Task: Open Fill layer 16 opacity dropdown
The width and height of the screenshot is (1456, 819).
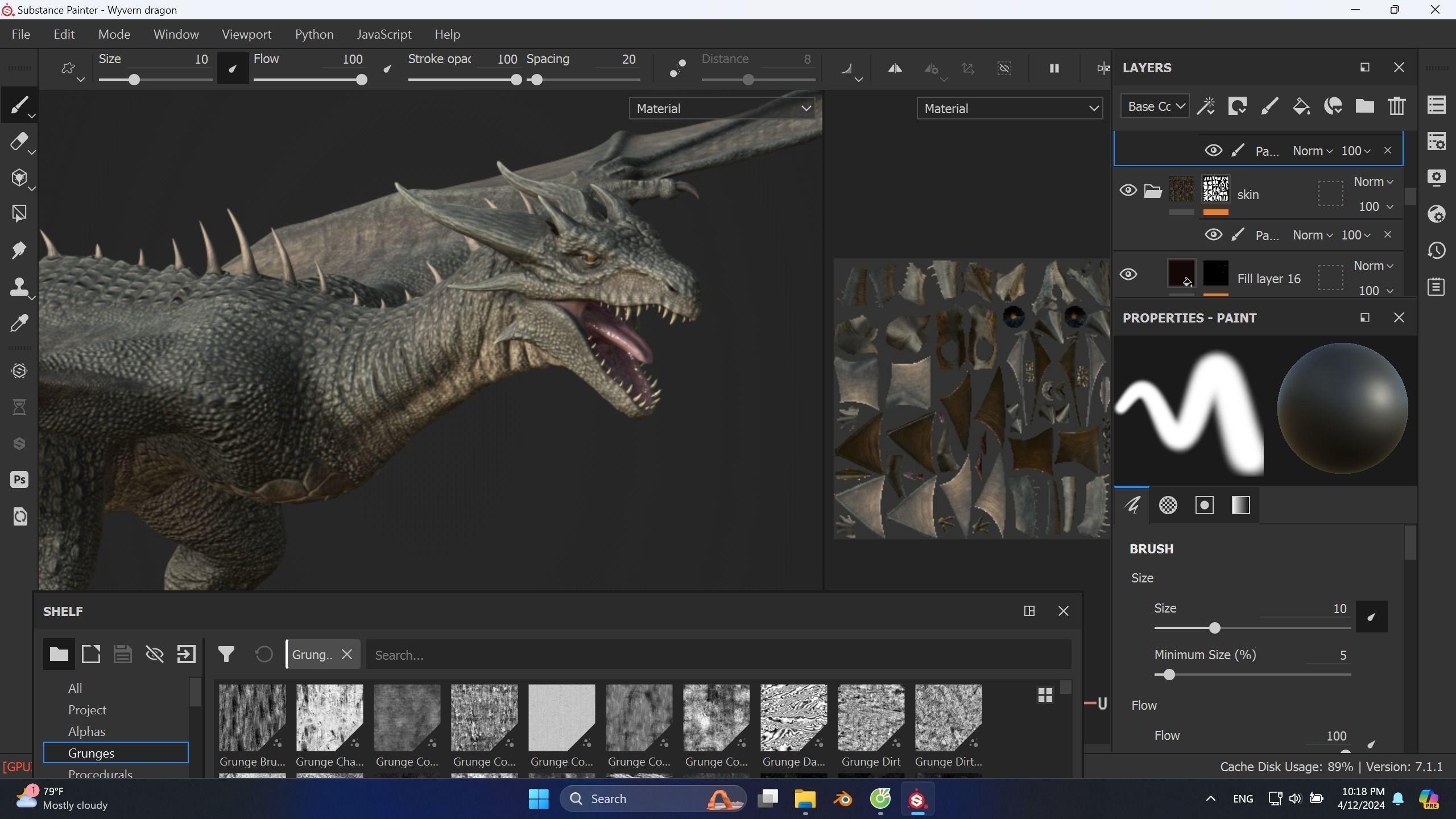Action: pyautogui.click(x=1376, y=291)
